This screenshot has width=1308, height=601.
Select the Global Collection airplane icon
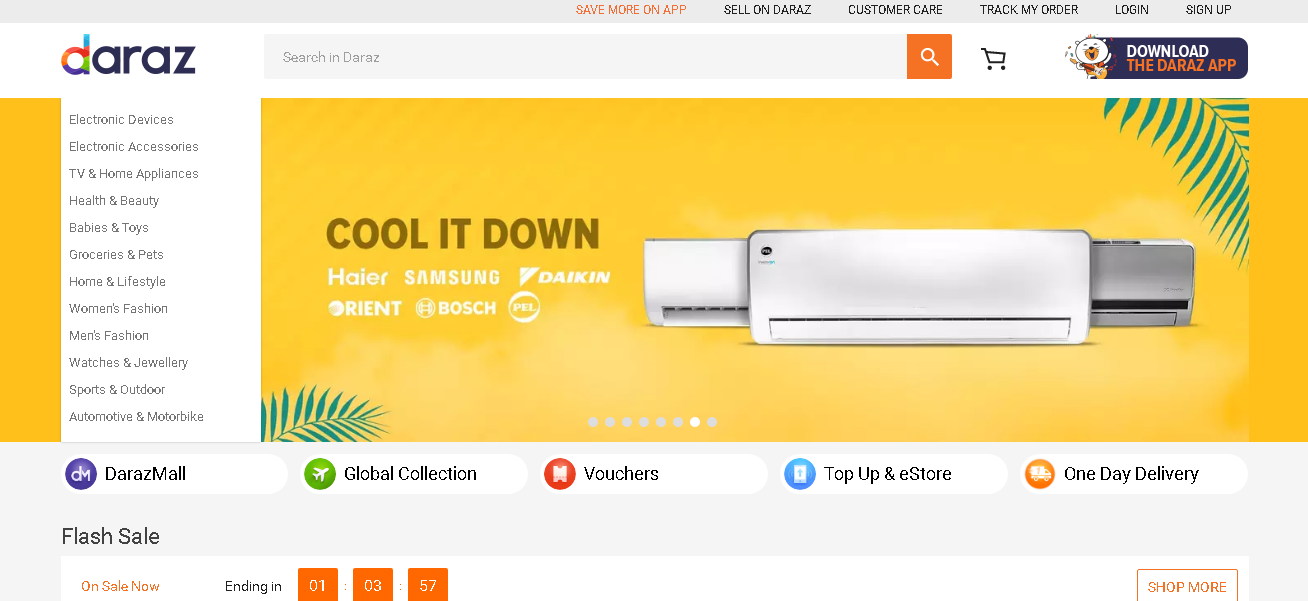(x=320, y=474)
